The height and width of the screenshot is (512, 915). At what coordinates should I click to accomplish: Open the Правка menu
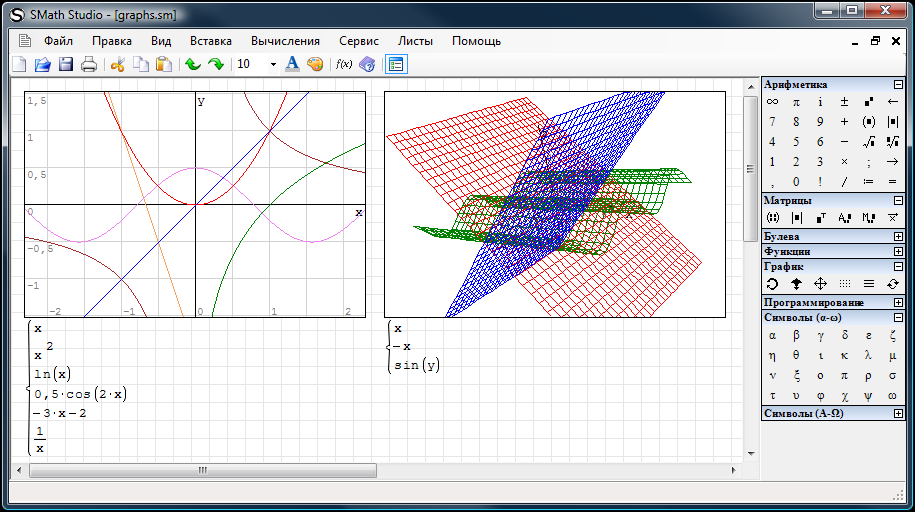coord(111,41)
